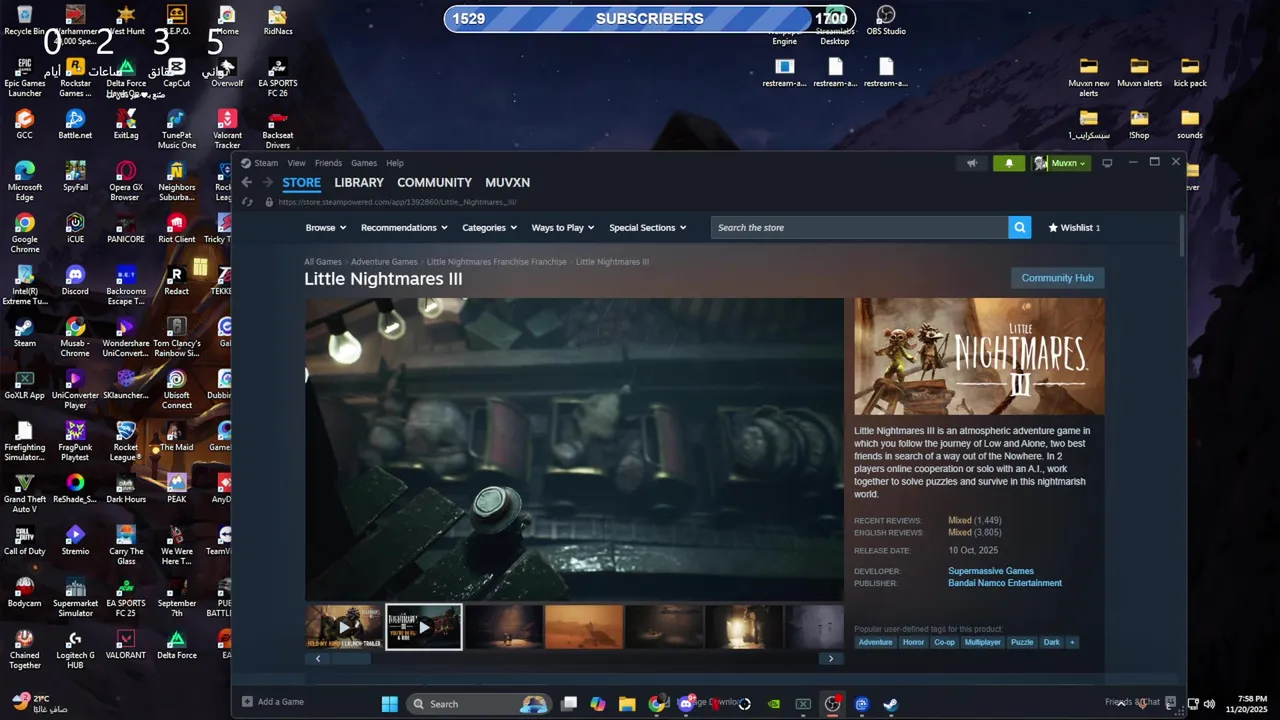Click the Steam icon on taskbar
The width and height of the screenshot is (1280, 720).
coord(890,704)
